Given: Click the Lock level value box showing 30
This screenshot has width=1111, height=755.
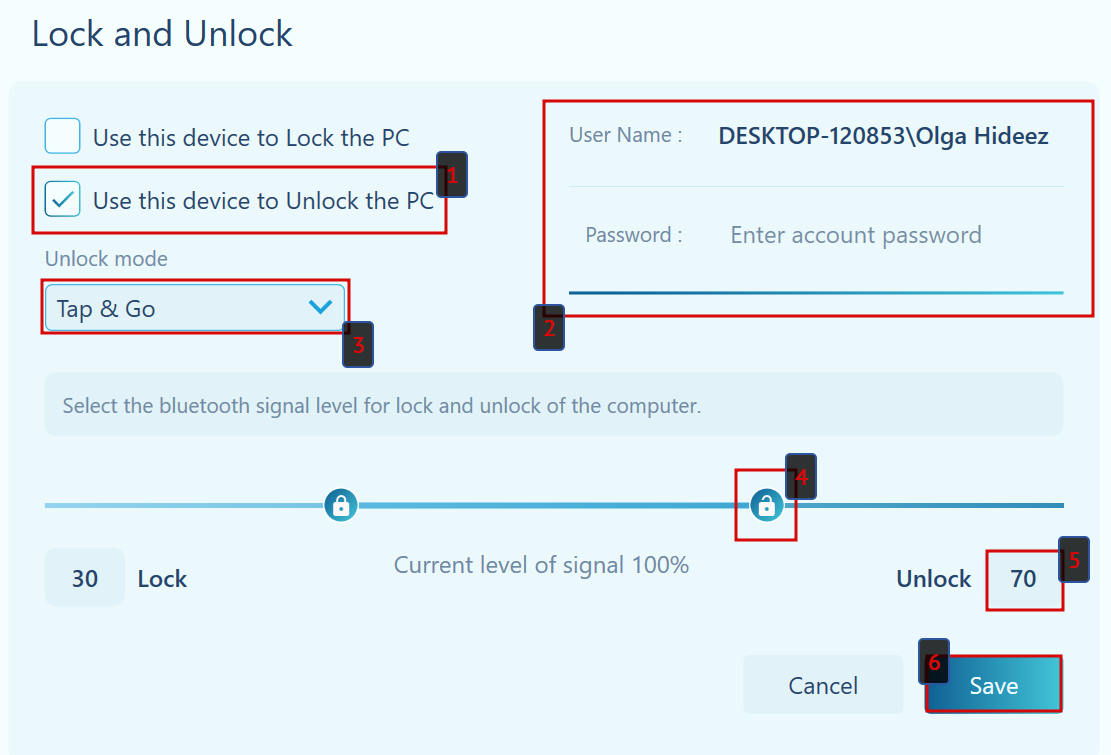Looking at the screenshot, I should 85,578.
